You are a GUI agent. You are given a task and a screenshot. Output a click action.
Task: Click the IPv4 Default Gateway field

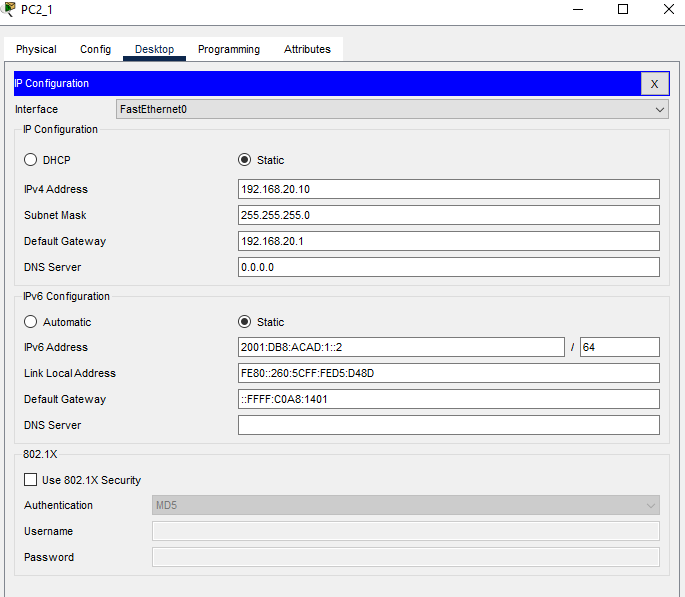(x=448, y=241)
